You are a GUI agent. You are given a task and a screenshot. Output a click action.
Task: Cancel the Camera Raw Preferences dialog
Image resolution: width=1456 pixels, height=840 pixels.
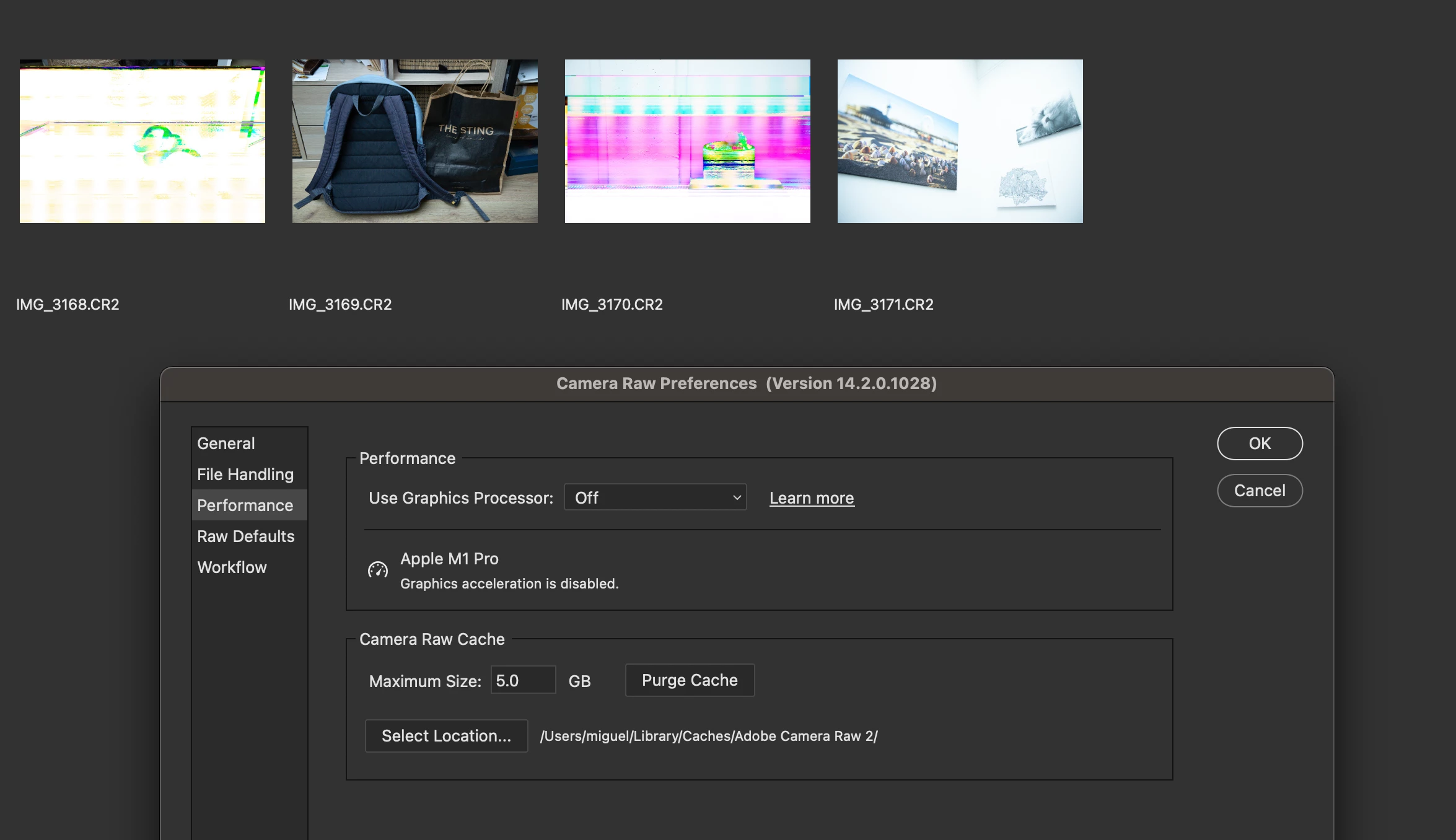tap(1260, 491)
